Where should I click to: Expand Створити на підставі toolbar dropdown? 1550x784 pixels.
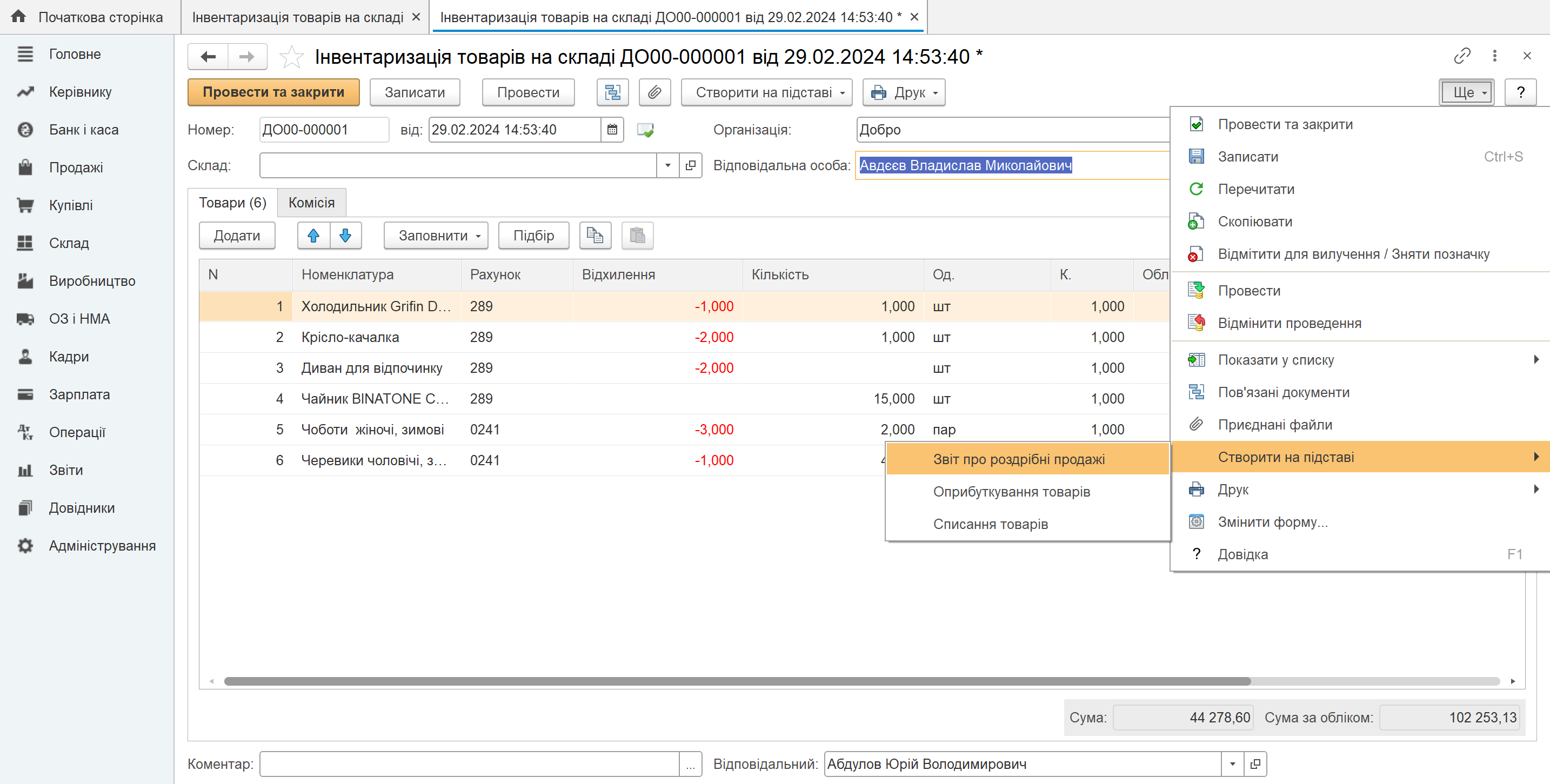point(766,92)
